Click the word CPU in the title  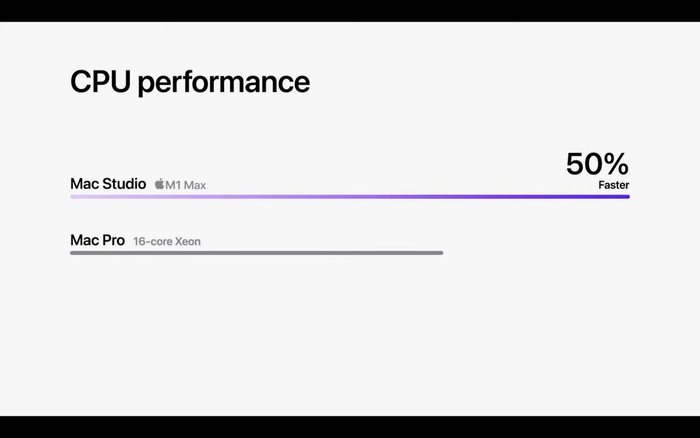(100, 82)
